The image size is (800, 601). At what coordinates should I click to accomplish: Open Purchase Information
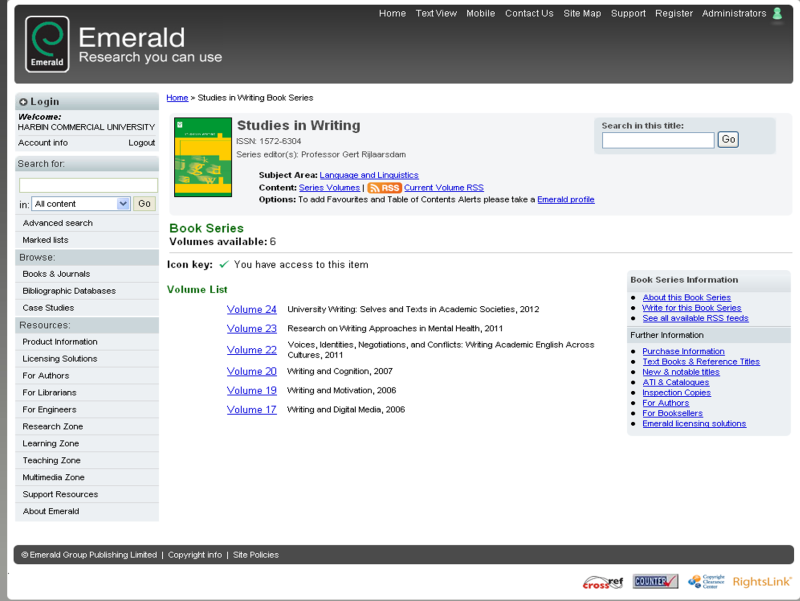683,351
